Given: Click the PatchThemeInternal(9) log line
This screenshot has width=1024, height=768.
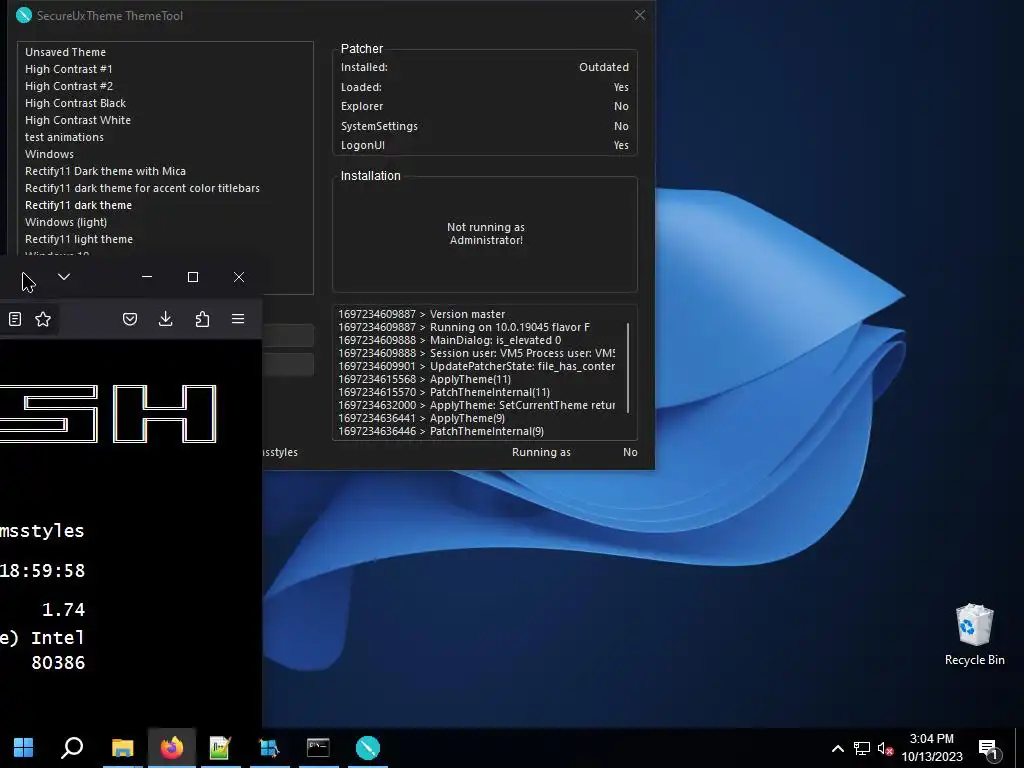Looking at the screenshot, I should click(441, 431).
